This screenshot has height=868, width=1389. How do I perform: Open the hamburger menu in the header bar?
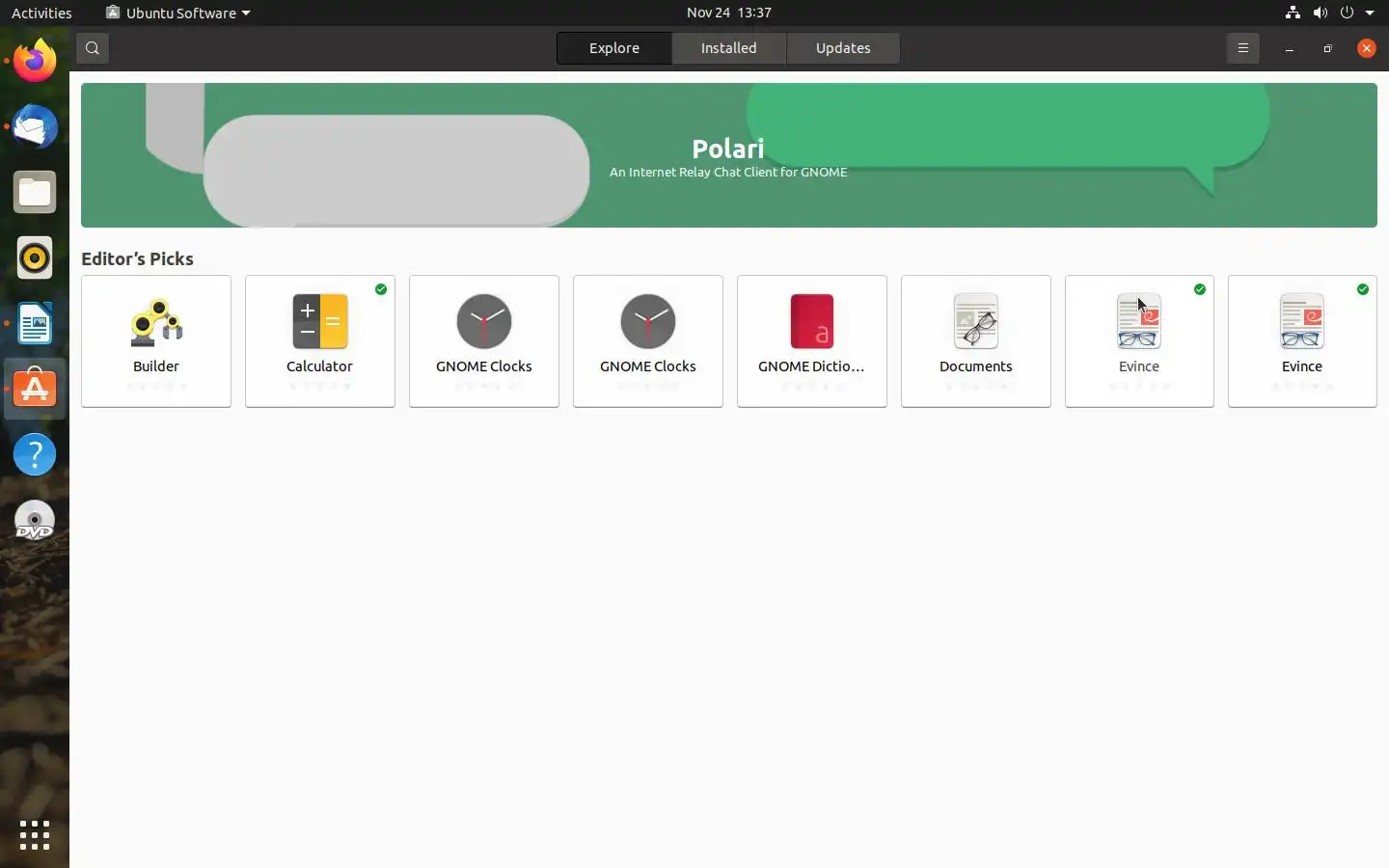(x=1243, y=48)
